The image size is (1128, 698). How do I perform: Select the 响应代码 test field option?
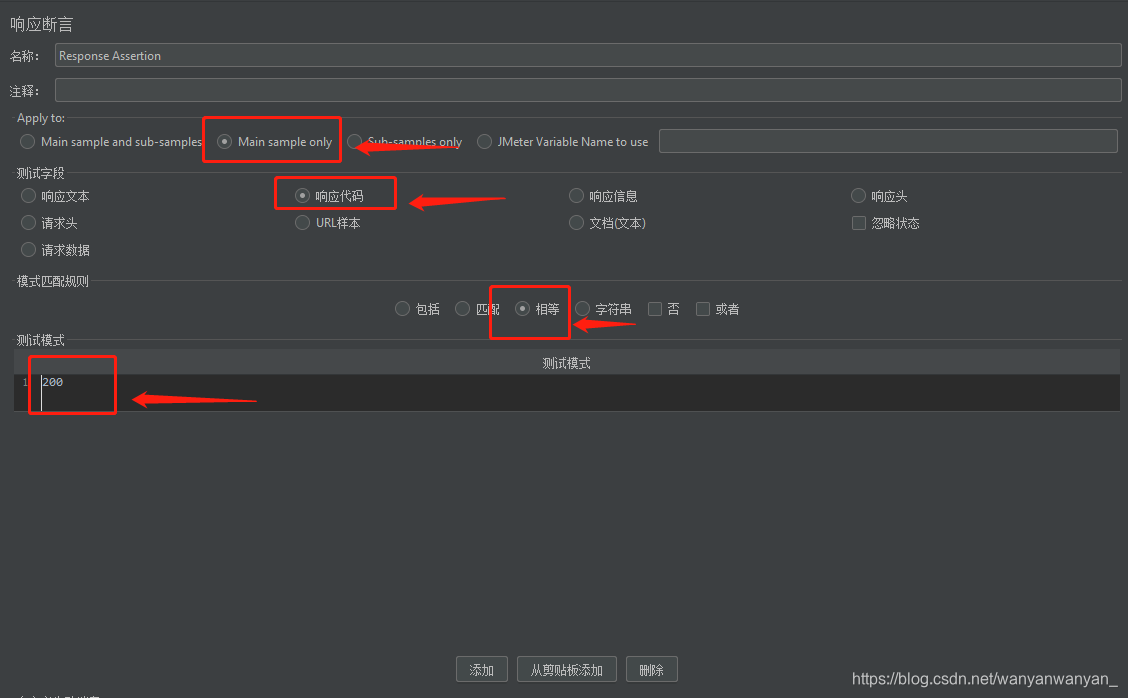[x=302, y=195]
